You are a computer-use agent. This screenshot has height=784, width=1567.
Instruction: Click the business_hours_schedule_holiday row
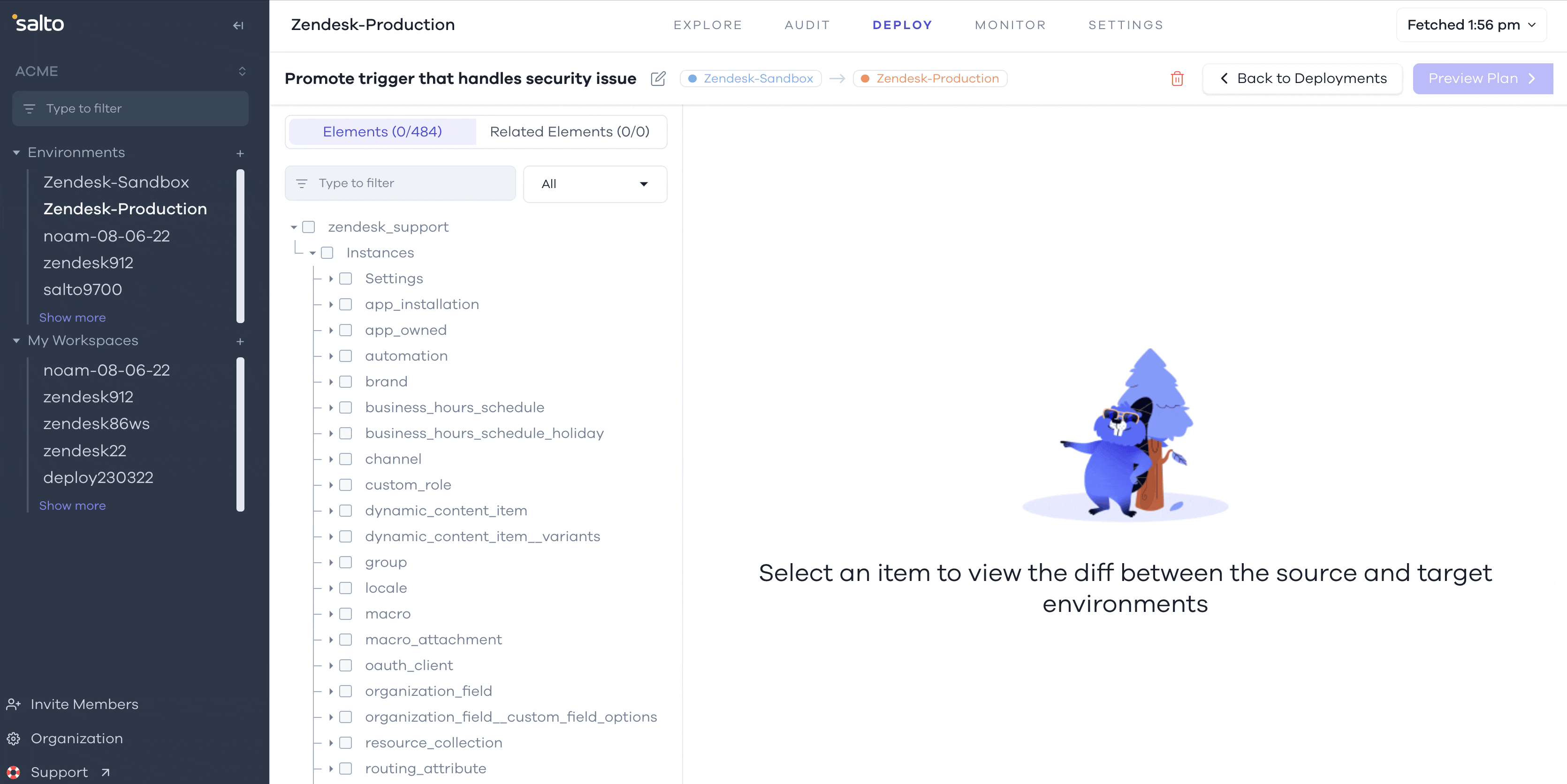tap(484, 433)
